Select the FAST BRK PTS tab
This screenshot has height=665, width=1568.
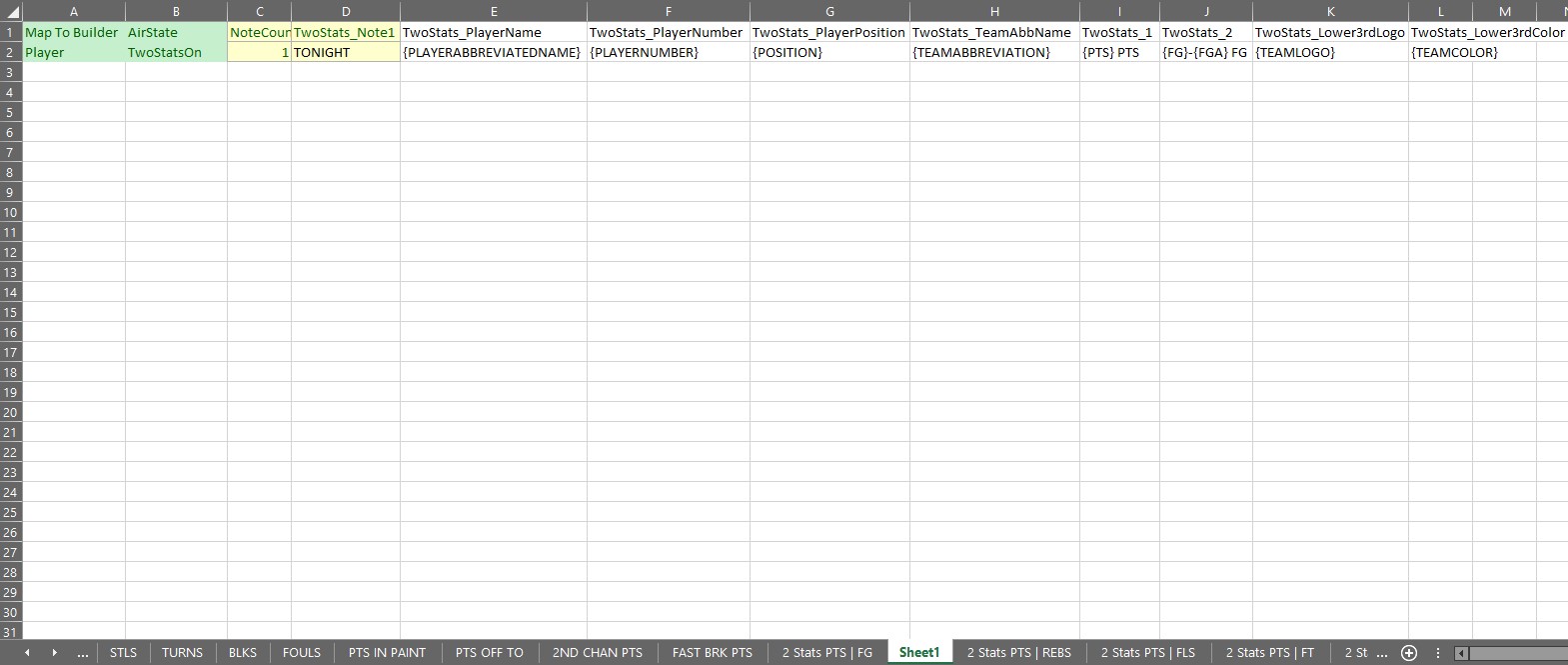click(x=712, y=653)
